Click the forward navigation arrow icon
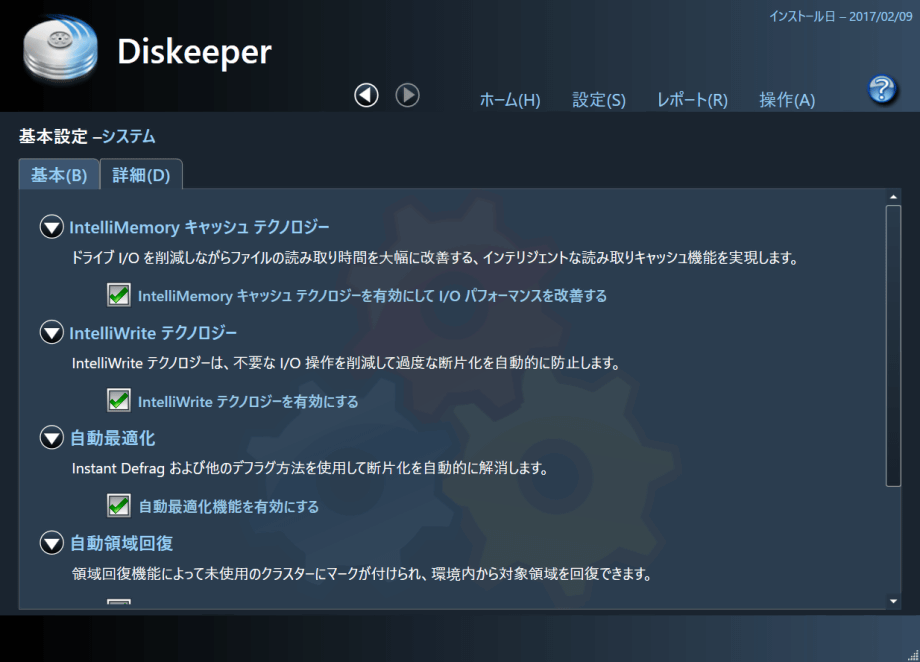The image size is (920, 662). pos(407,95)
